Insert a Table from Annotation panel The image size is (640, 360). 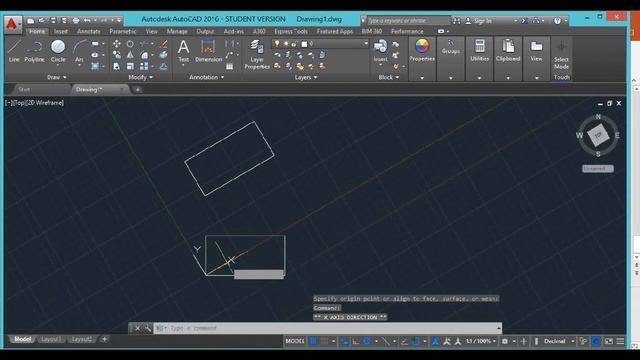[229, 66]
